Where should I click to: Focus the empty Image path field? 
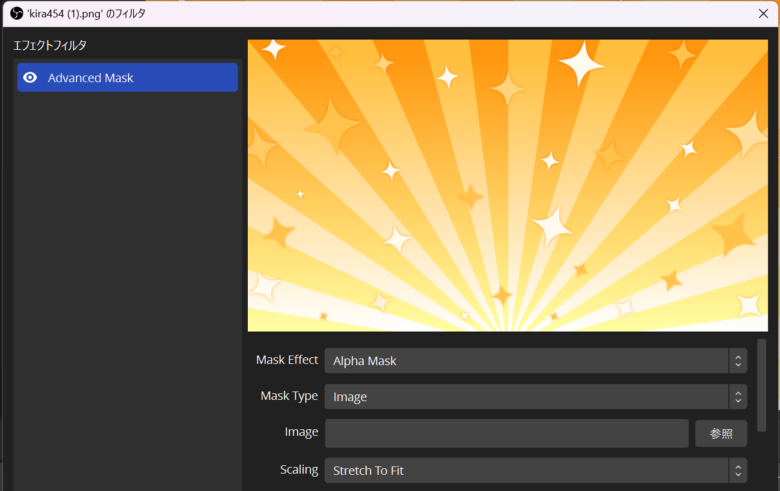pyautogui.click(x=506, y=433)
